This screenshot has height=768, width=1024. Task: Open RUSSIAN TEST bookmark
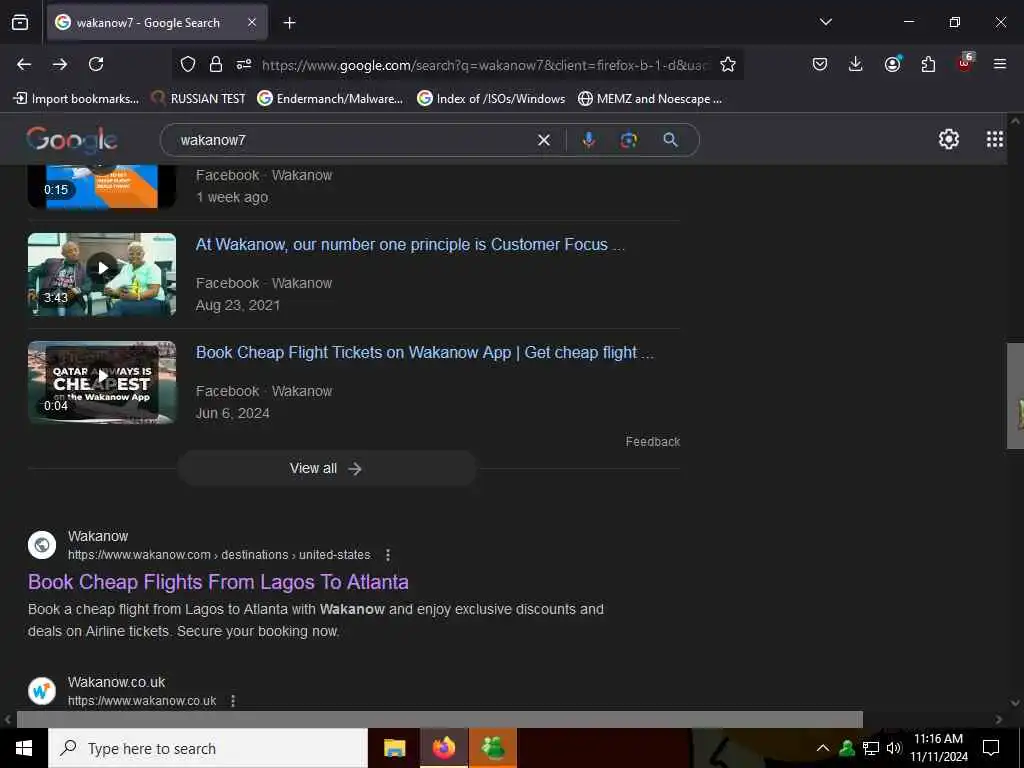198,99
